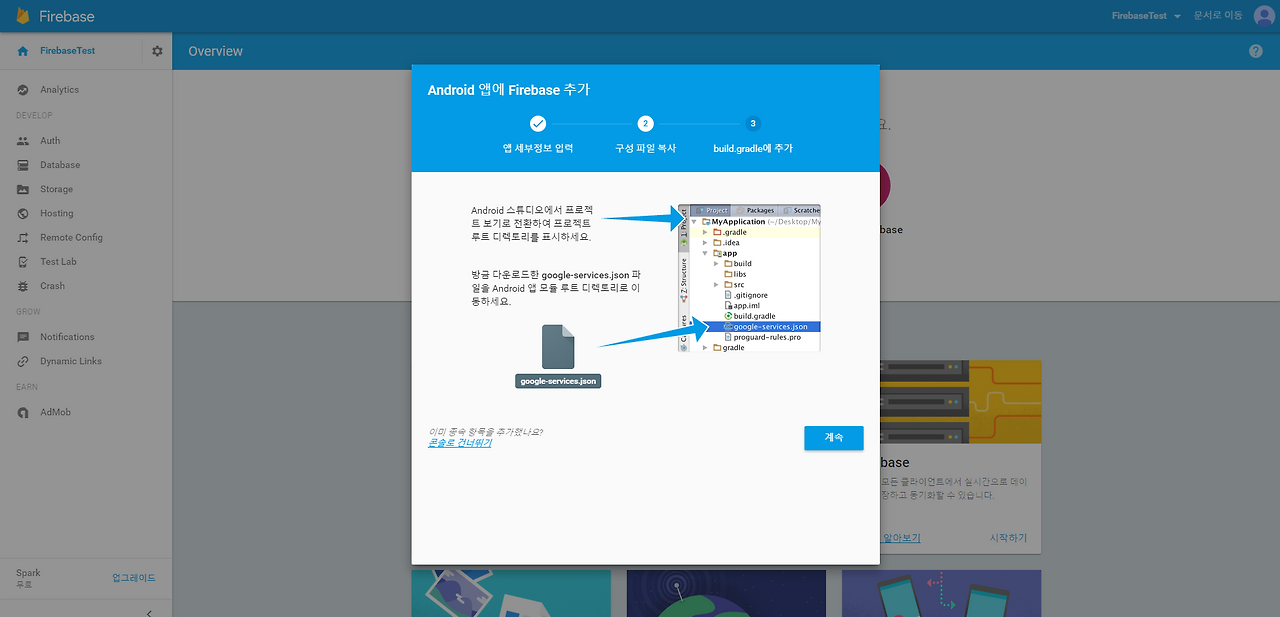Click step 2 circle 구성 파일 복사
1280x617 pixels.
pos(645,124)
